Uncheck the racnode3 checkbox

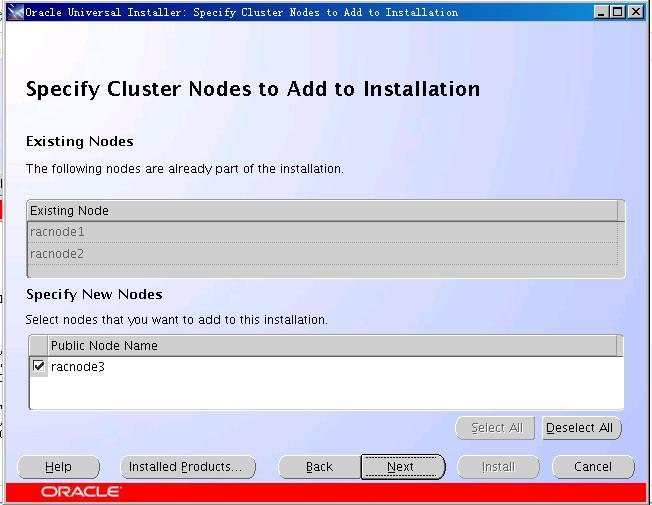(39, 366)
